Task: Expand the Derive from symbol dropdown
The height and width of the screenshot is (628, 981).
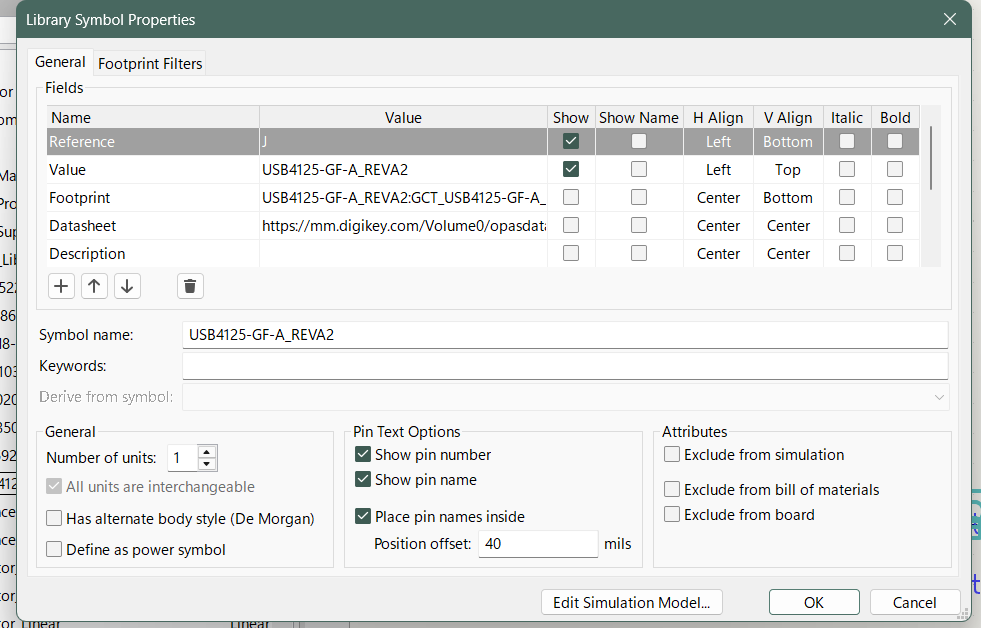Action: 938,397
